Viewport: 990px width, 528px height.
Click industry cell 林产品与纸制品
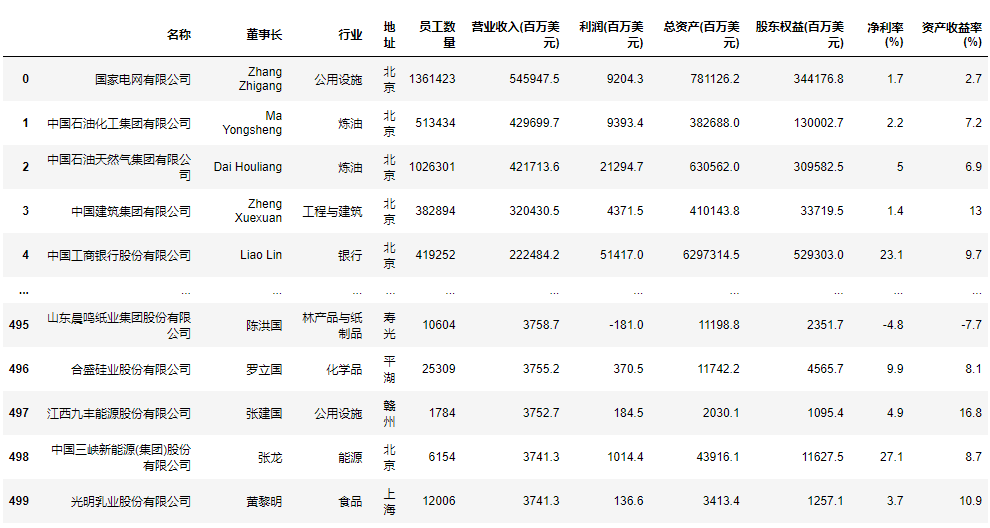point(332,325)
